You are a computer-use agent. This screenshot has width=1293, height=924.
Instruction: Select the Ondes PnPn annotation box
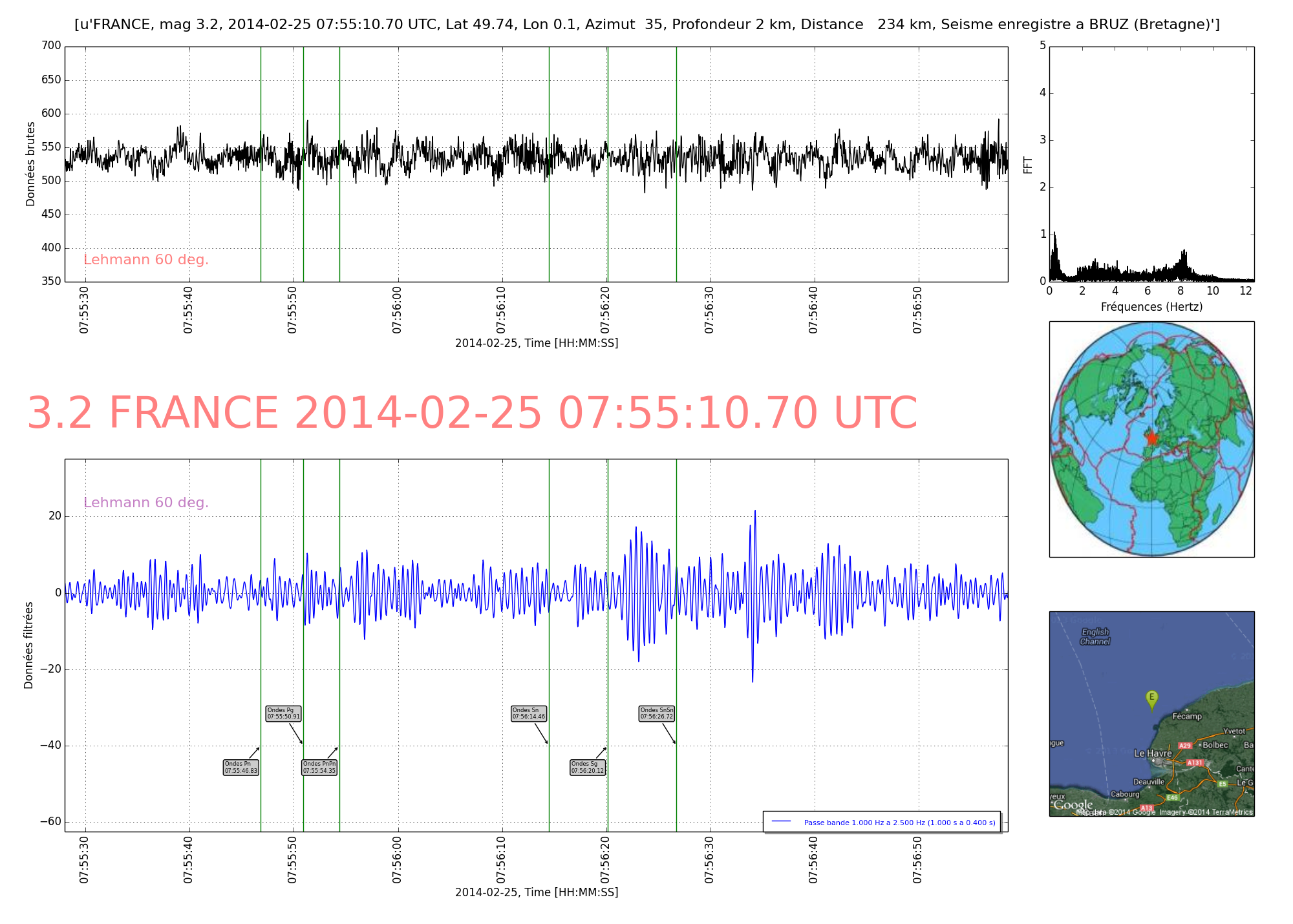[319, 767]
